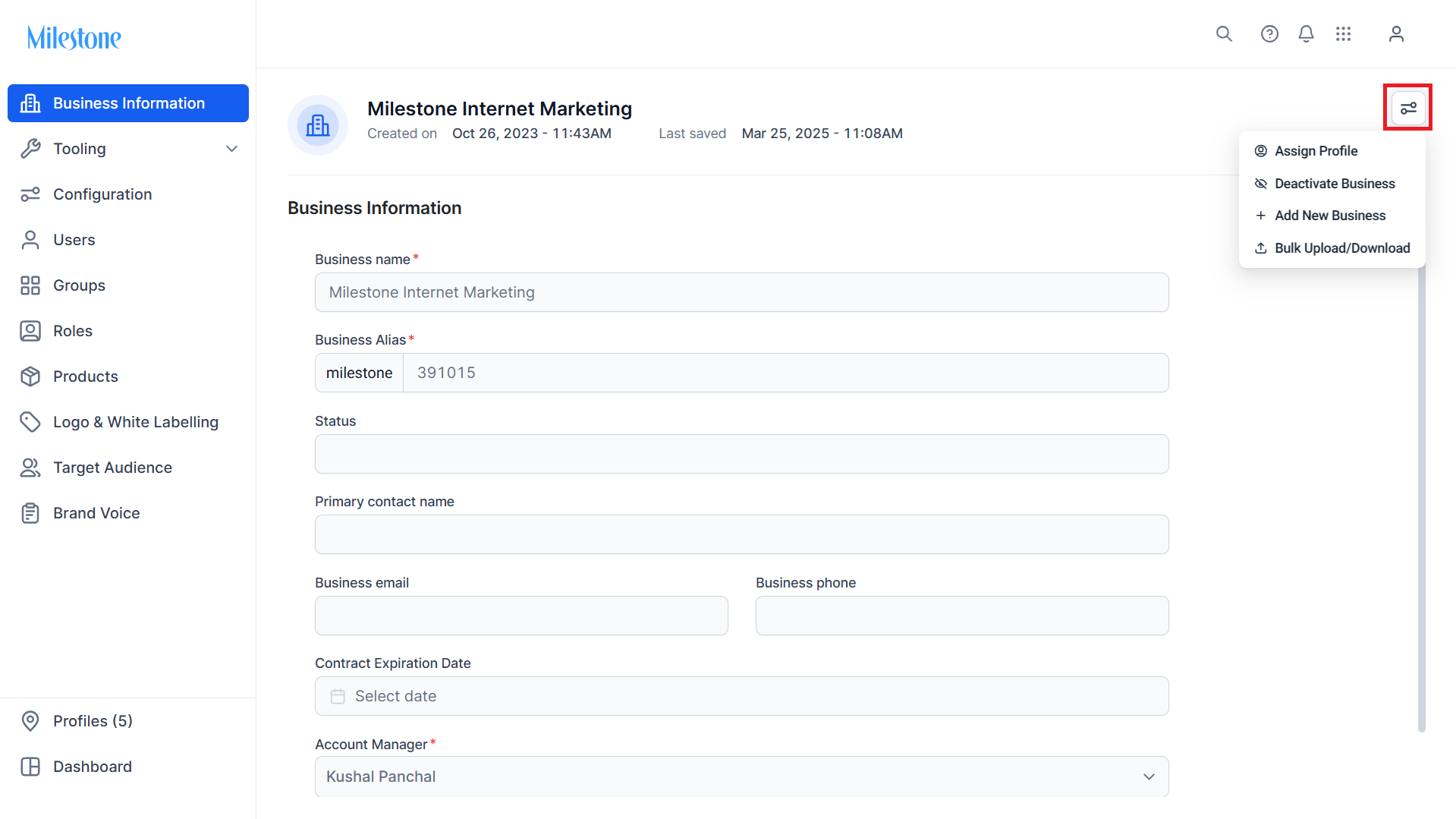Click the 'Milestone Internet Marketing' page title
This screenshot has width=1456, height=819.
click(499, 109)
